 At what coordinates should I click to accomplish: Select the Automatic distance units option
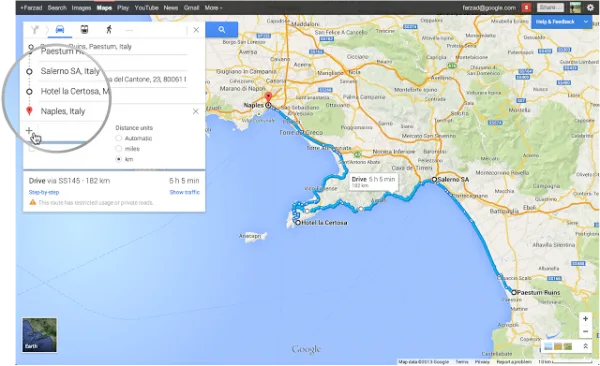pyautogui.click(x=119, y=138)
